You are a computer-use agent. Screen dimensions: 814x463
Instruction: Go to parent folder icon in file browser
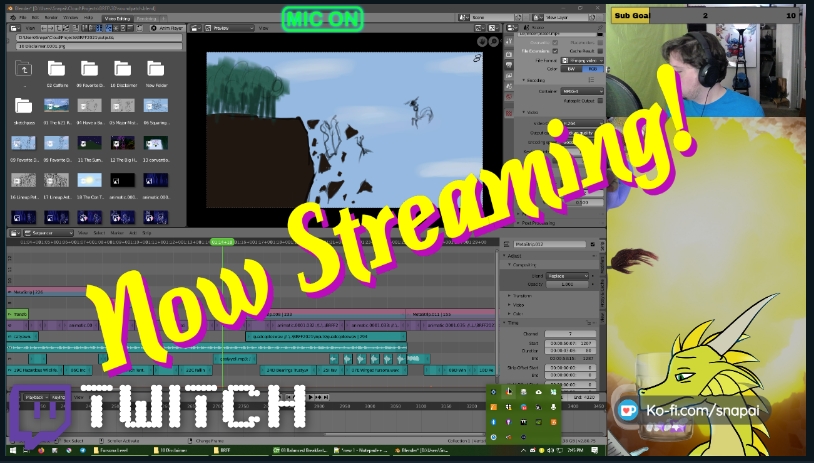pos(23,69)
